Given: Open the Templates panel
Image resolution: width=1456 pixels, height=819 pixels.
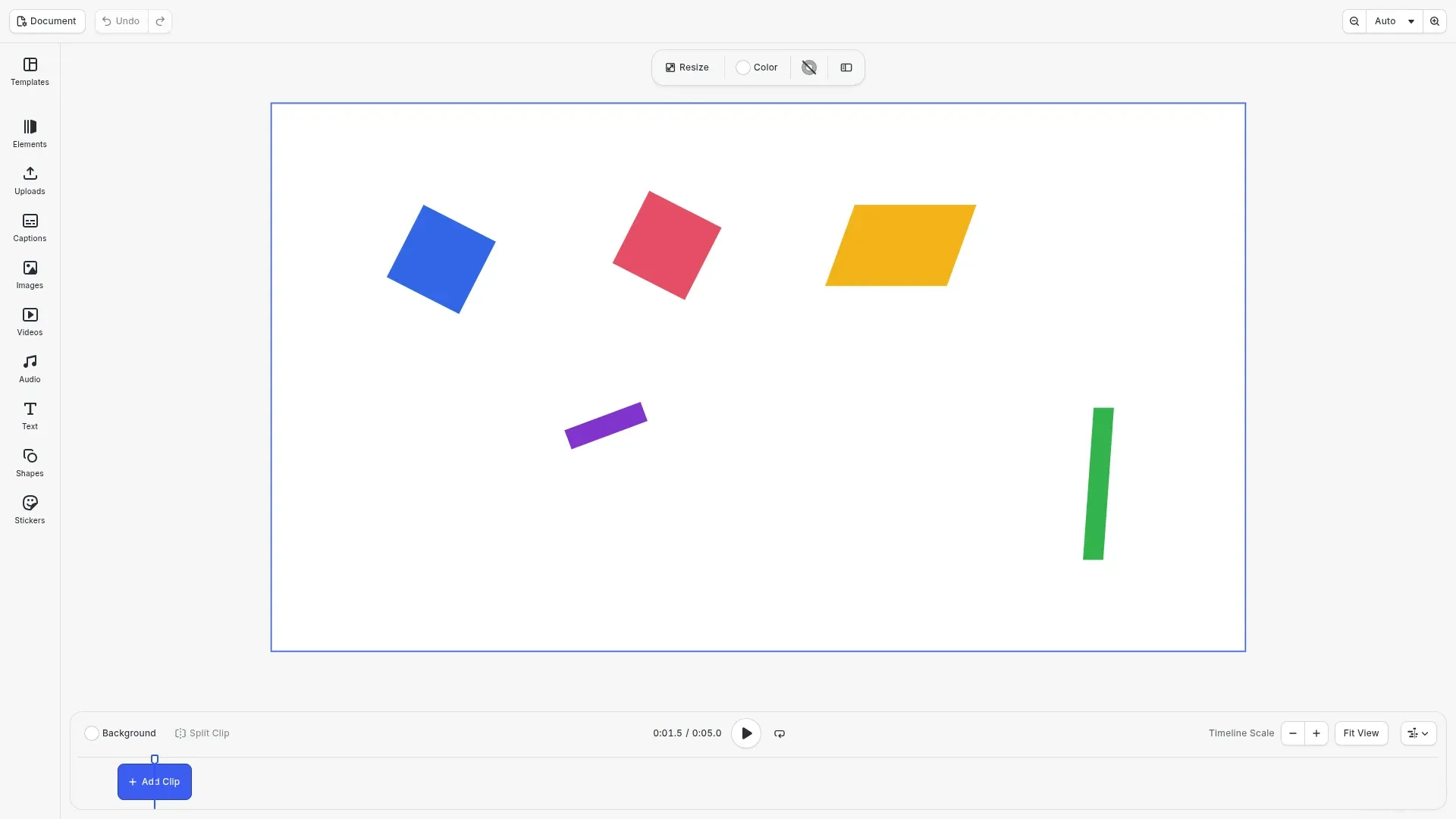Looking at the screenshot, I should pyautogui.click(x=30, y=71).
